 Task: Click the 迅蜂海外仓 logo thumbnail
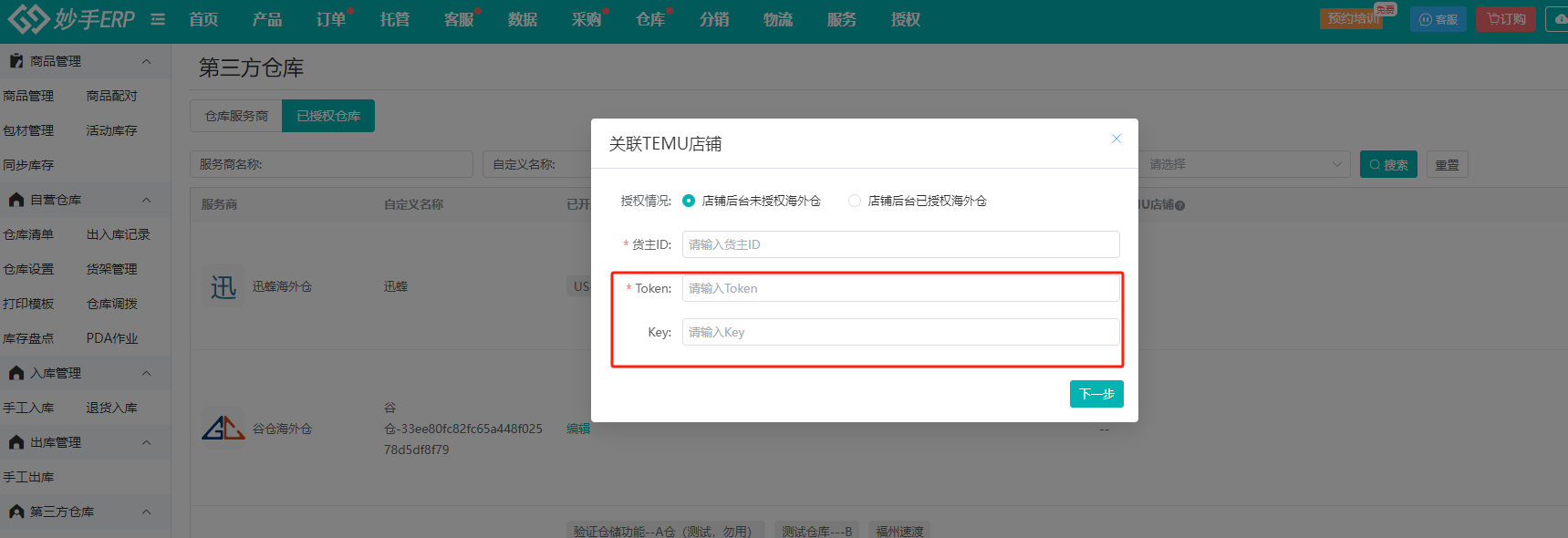223,286
